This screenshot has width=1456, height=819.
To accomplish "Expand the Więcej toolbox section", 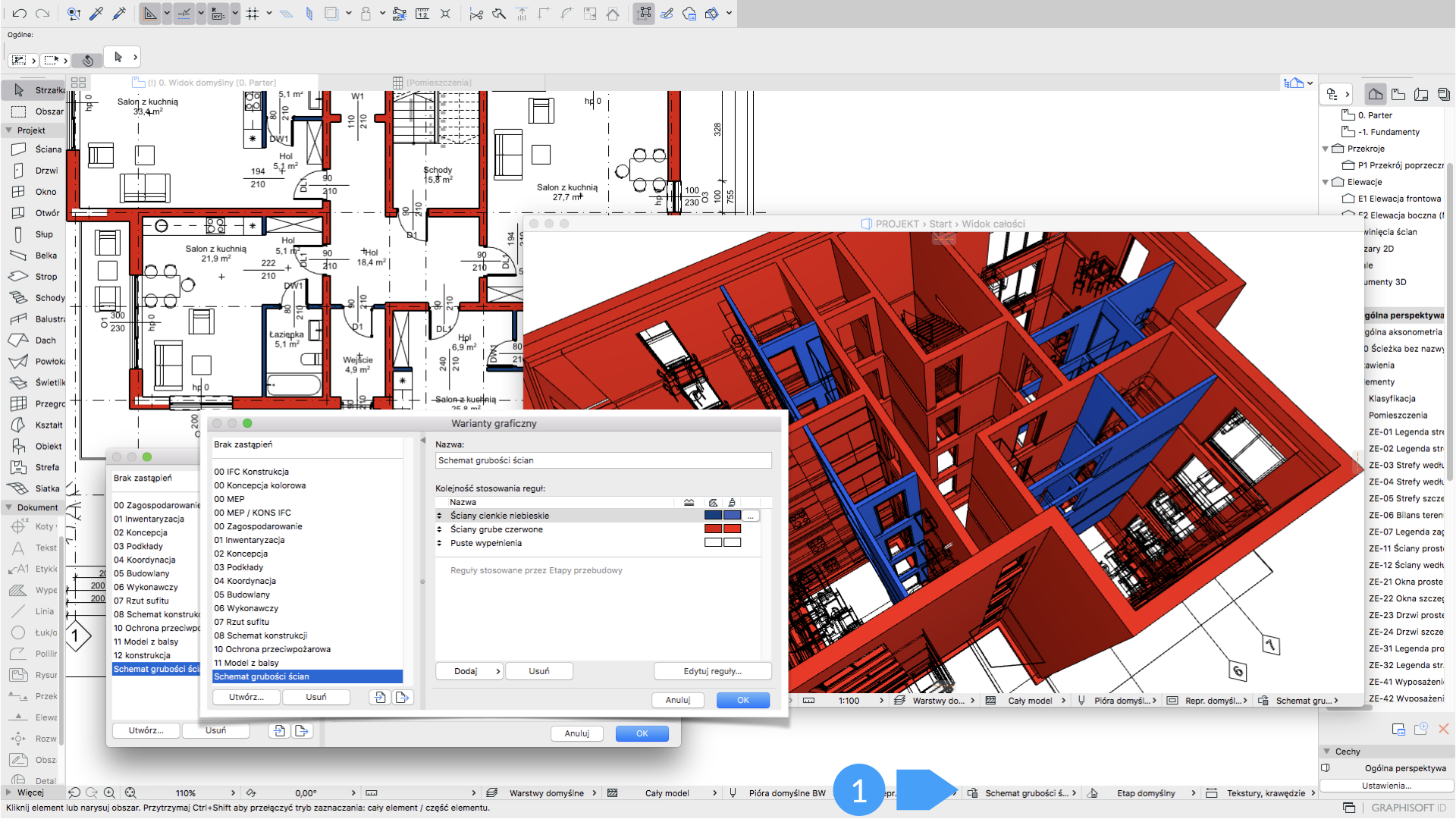I will pyautogui.click(x=9, y=792).
